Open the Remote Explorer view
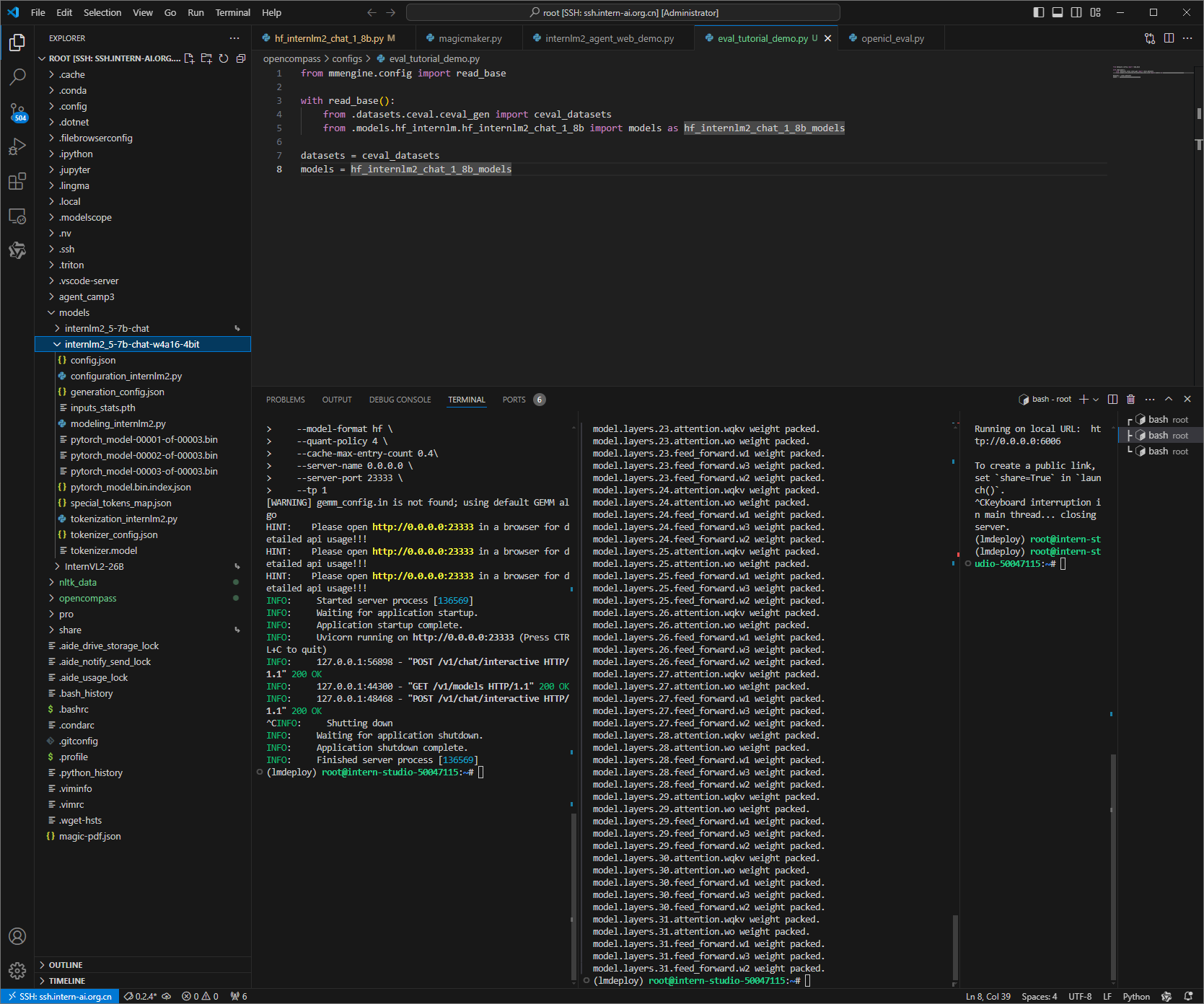Image resolution: width=1204 pixels, height=1004 pixels. [17, 216]
